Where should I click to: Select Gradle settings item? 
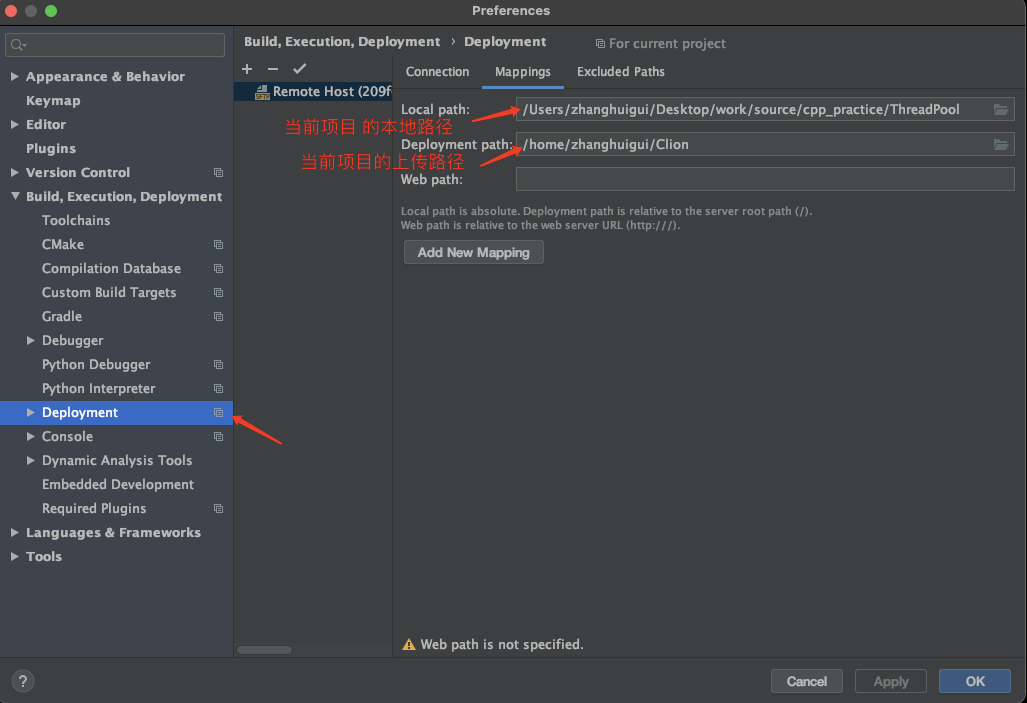62,316
